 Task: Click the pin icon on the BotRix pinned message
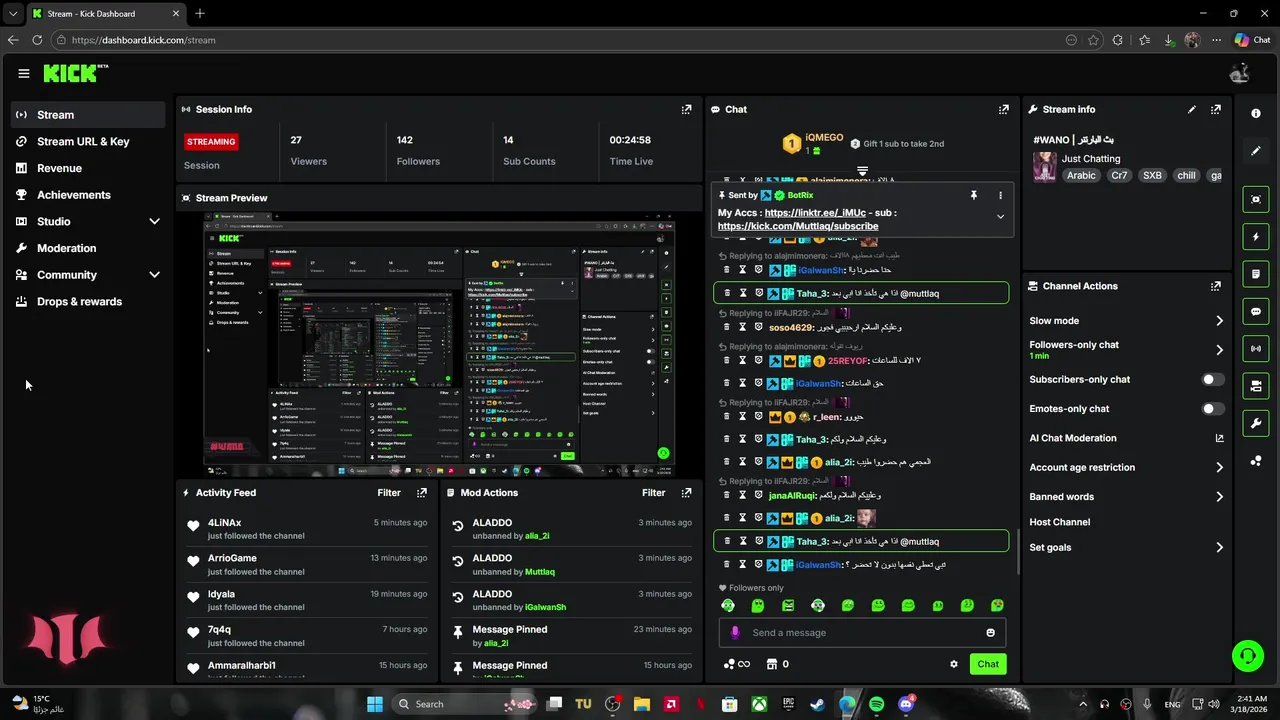[x=973, y=195]
